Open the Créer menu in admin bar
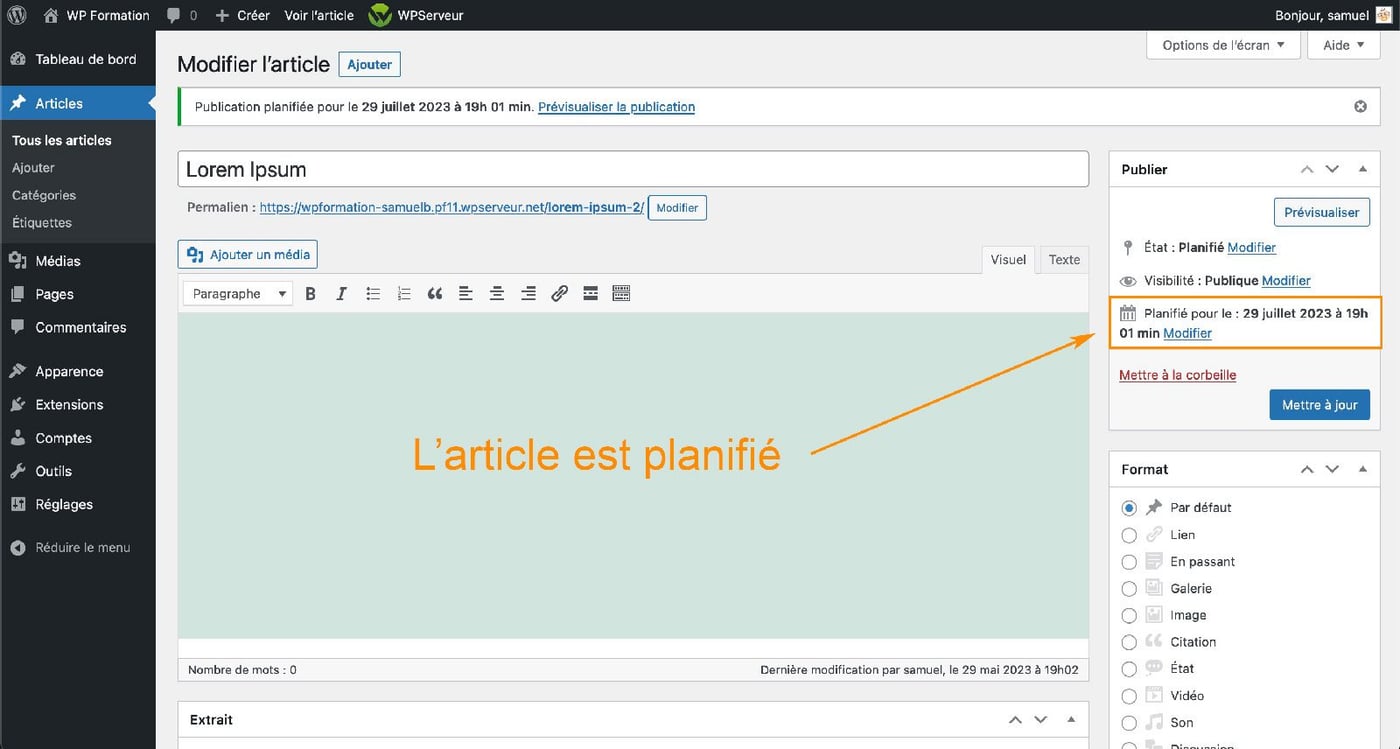 (242, 14)
